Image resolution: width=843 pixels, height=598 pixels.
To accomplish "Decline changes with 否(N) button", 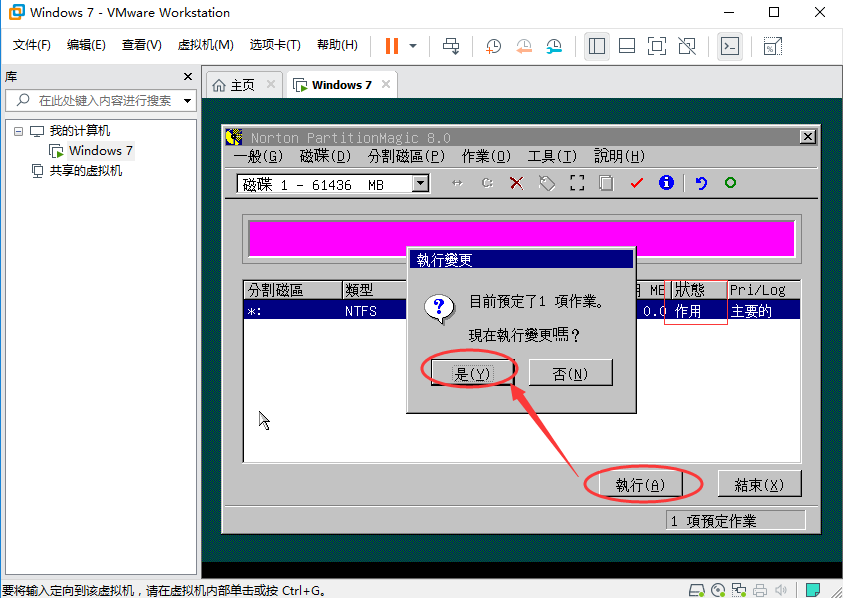I will 570,373.
